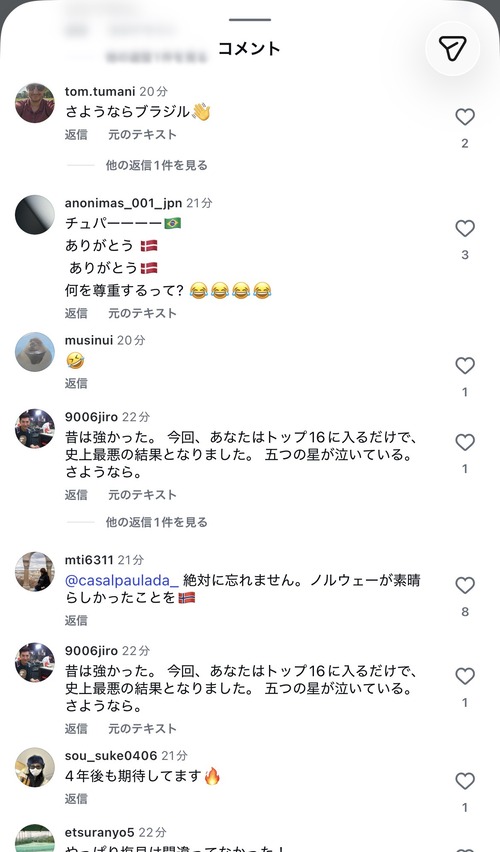Open mti6311's profile avatar
The image size is (500, 852).
coord(35,572)
